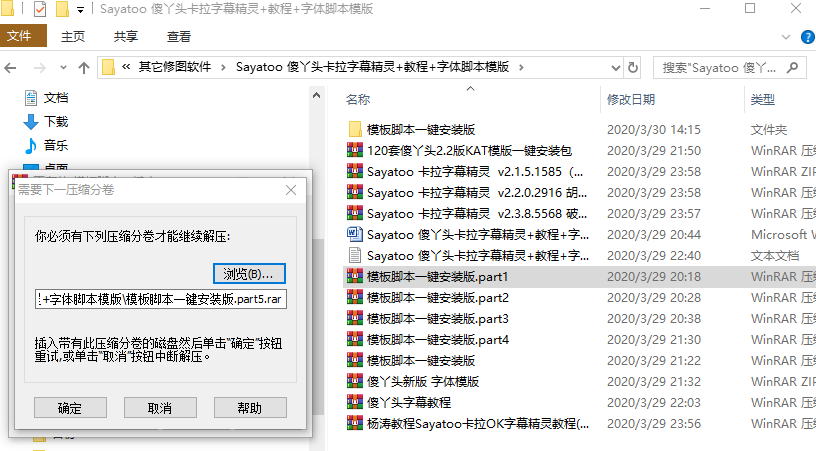Select 文档 in the navigation pane

tap(55, 98)
